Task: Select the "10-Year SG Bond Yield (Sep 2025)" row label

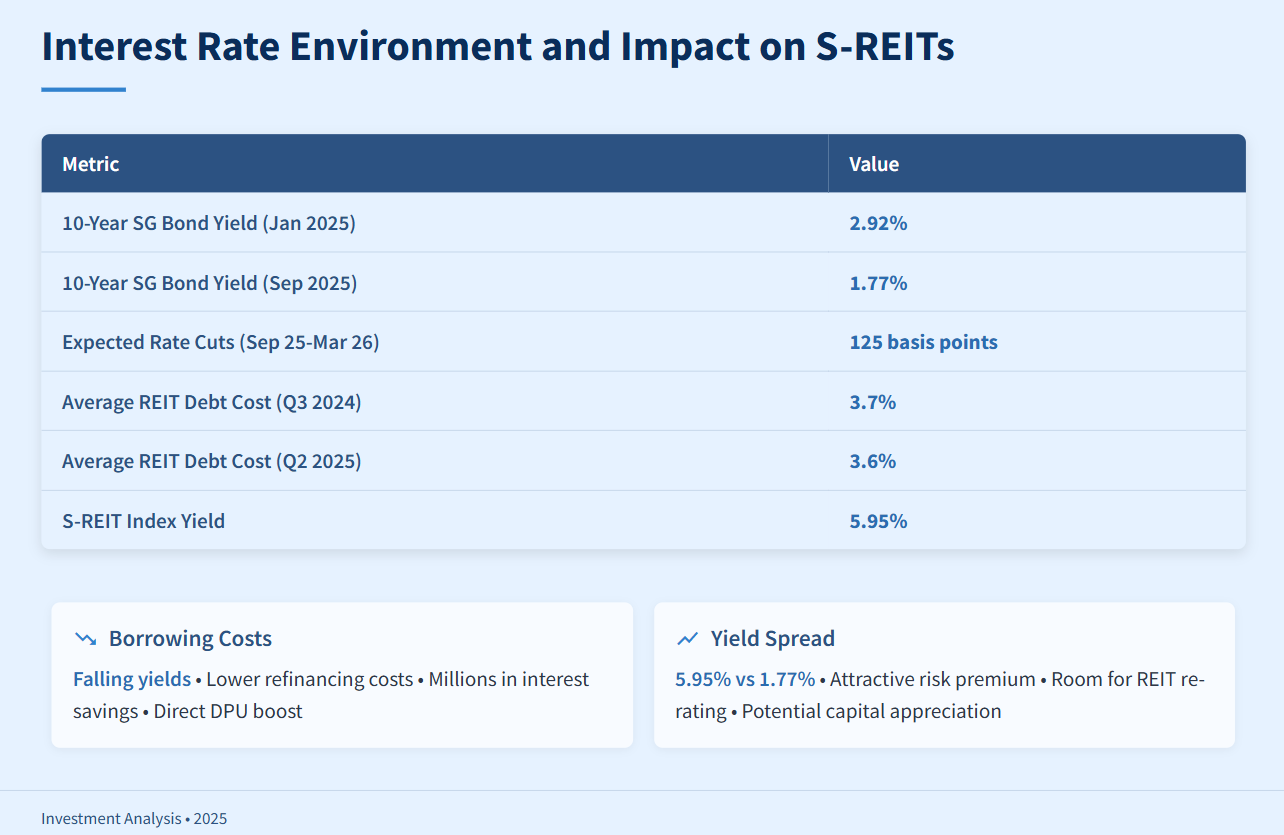Action: (209, 283)
